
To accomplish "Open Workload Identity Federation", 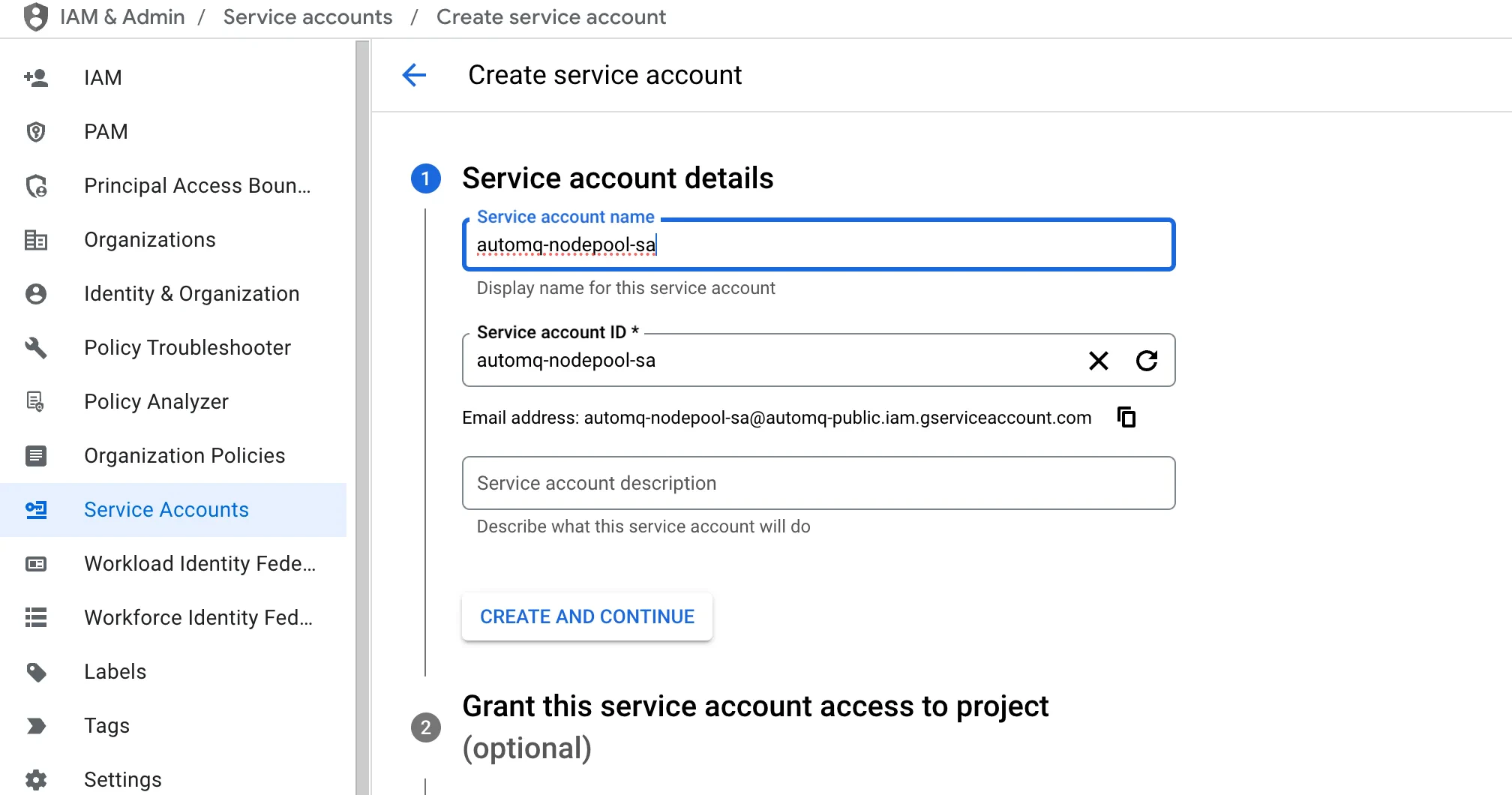I will coord(173,563).
